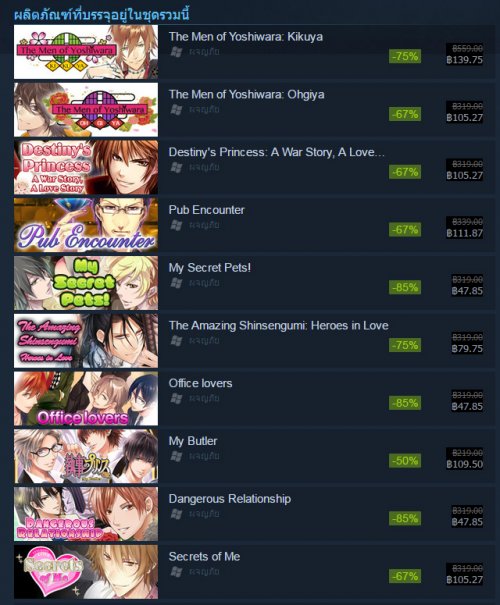Click Windows icon under My Secret Pets!
Viewport: 500px width, 605px height.
(x=176, y=283)
